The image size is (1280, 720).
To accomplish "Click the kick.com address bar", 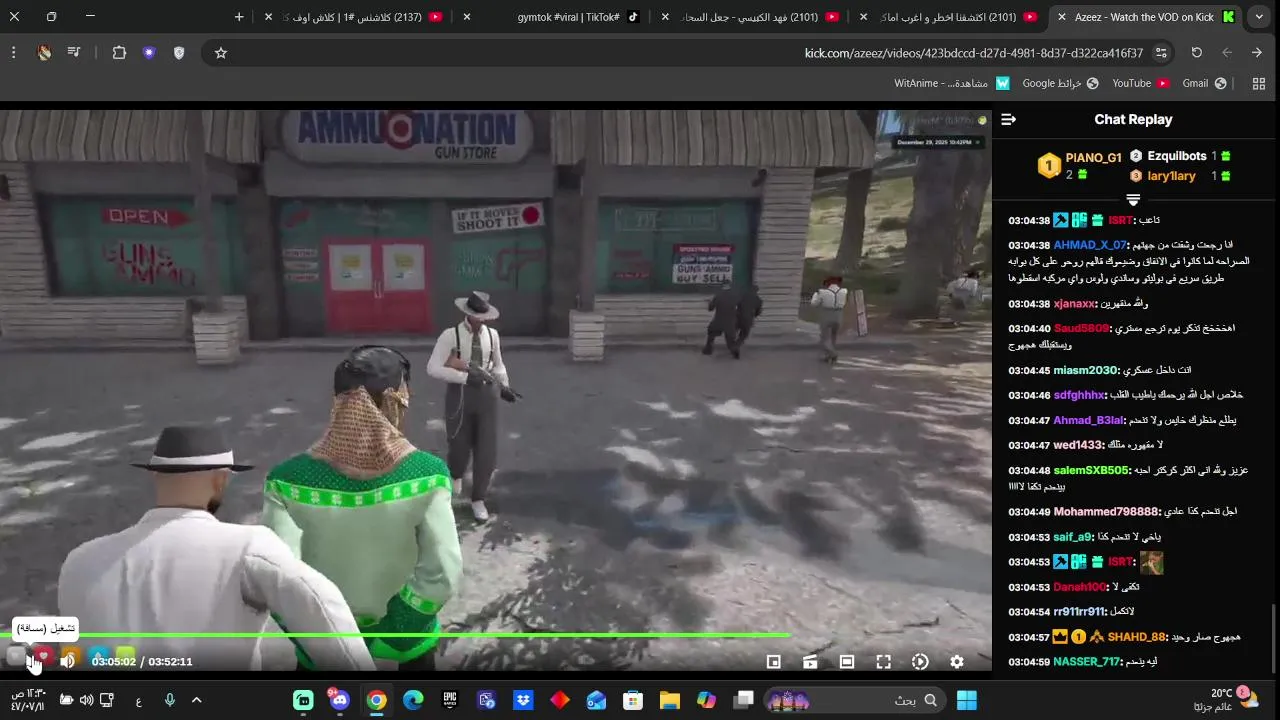I will point(690,53).
